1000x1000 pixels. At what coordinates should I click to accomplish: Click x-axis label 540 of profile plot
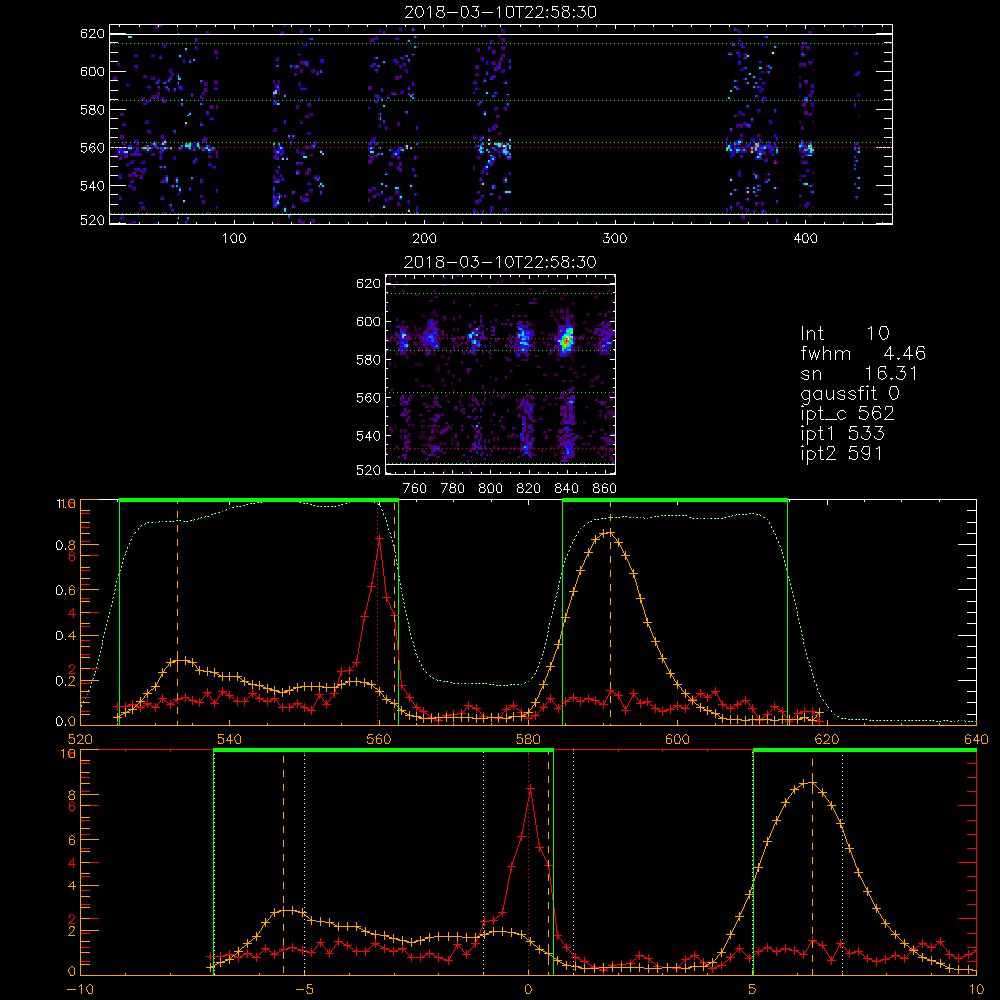click(x=229, y=739)
